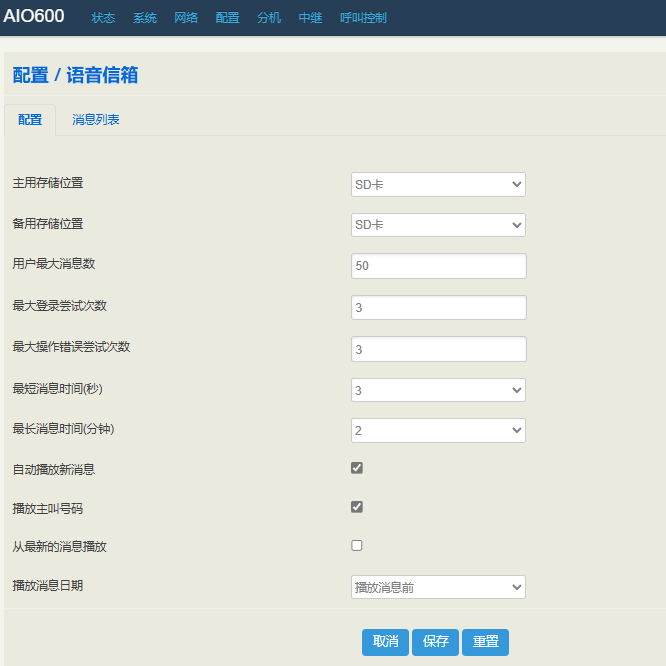Enable the 从最新的消息播放 checkbox
This screenshot has height=666, width=666.
(x=357, y=546)
